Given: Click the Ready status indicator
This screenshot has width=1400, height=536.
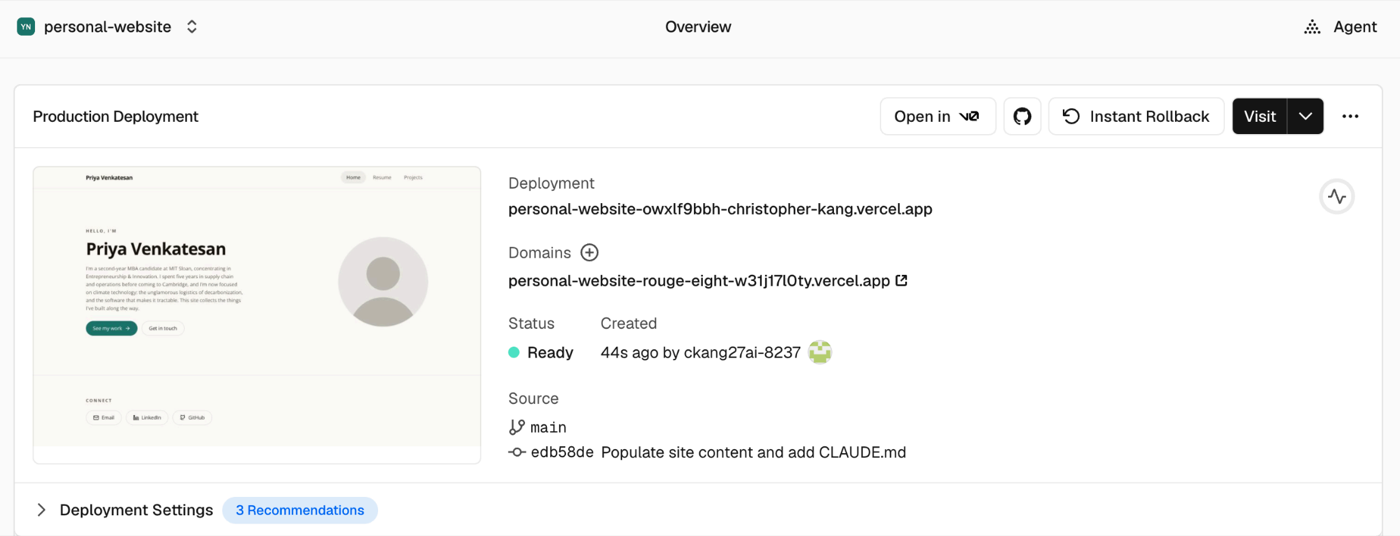Looking at the screenshot, I should point(541,352).
